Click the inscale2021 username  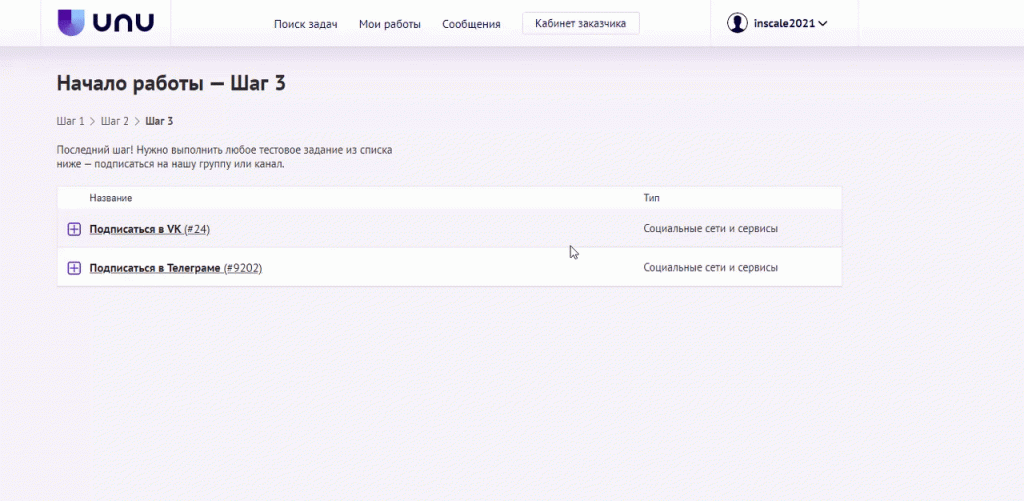coord(784,24)
